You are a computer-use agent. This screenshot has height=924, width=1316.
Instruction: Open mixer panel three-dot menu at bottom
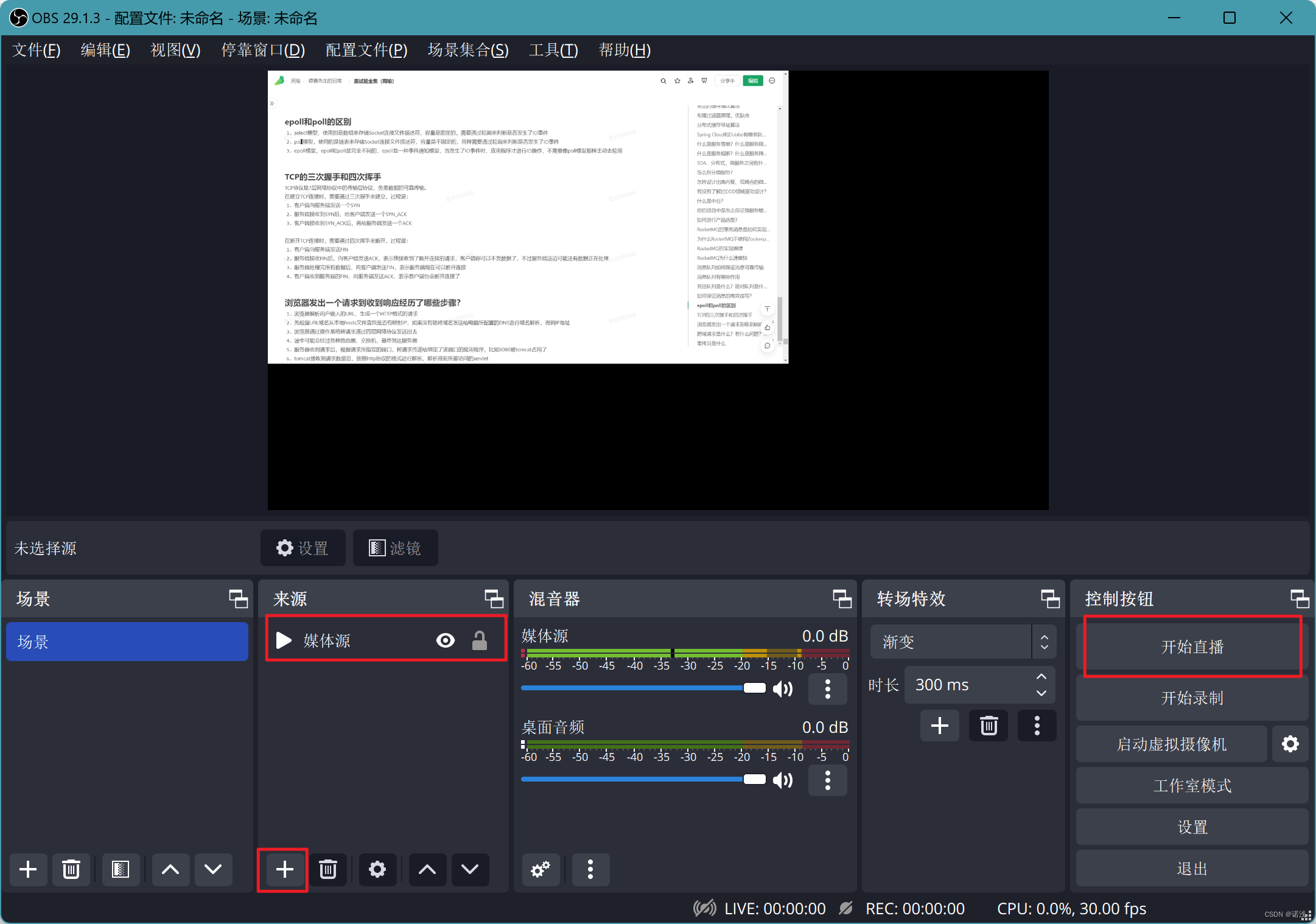(x=590, y=869)
